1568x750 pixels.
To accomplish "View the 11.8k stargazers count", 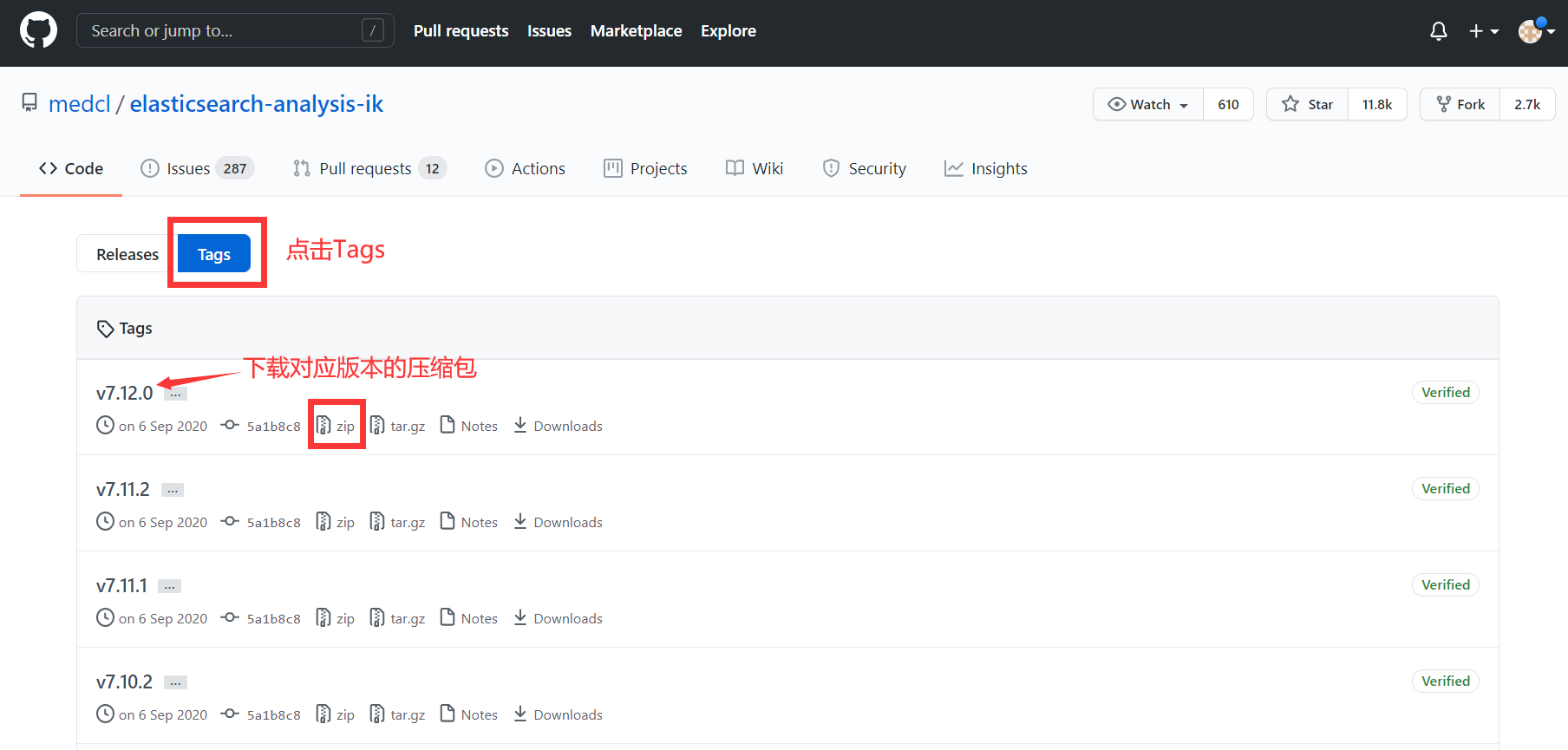I will tap(1377, 104).
